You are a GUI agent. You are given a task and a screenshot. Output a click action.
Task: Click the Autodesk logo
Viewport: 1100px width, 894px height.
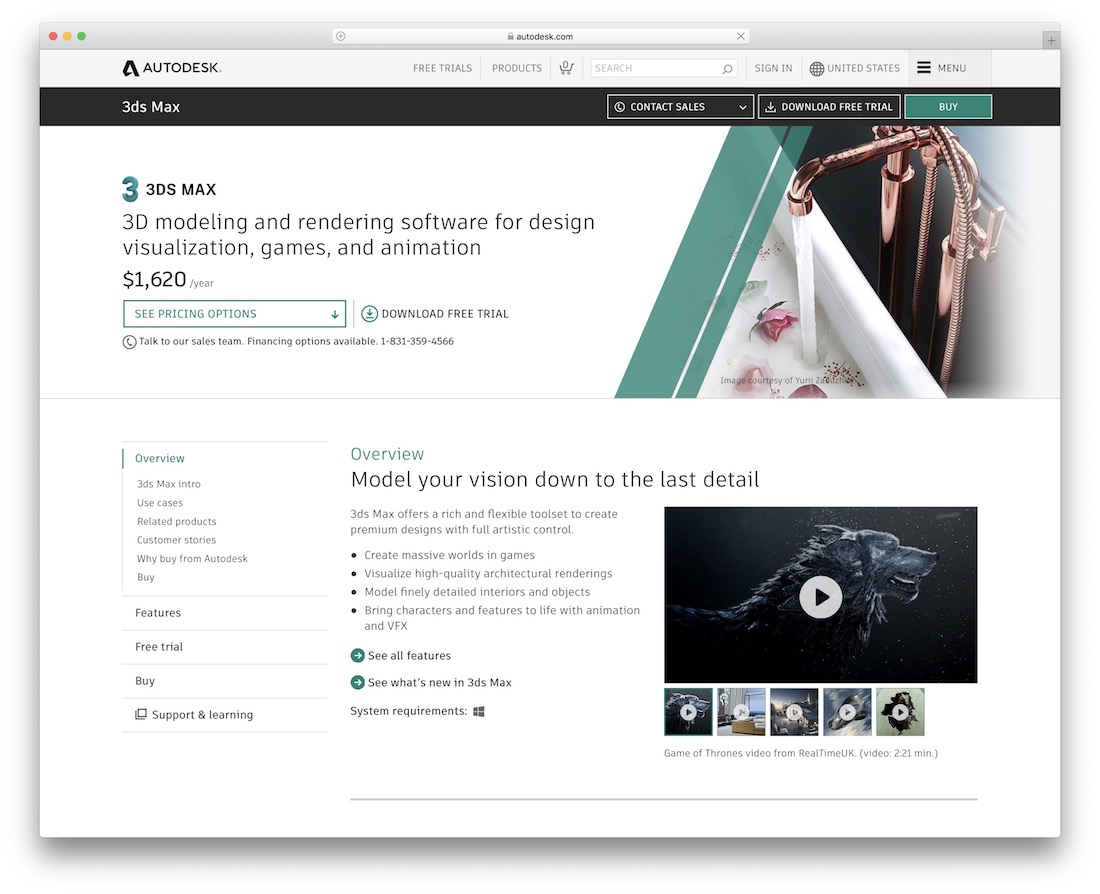click(x=172, y=68)
